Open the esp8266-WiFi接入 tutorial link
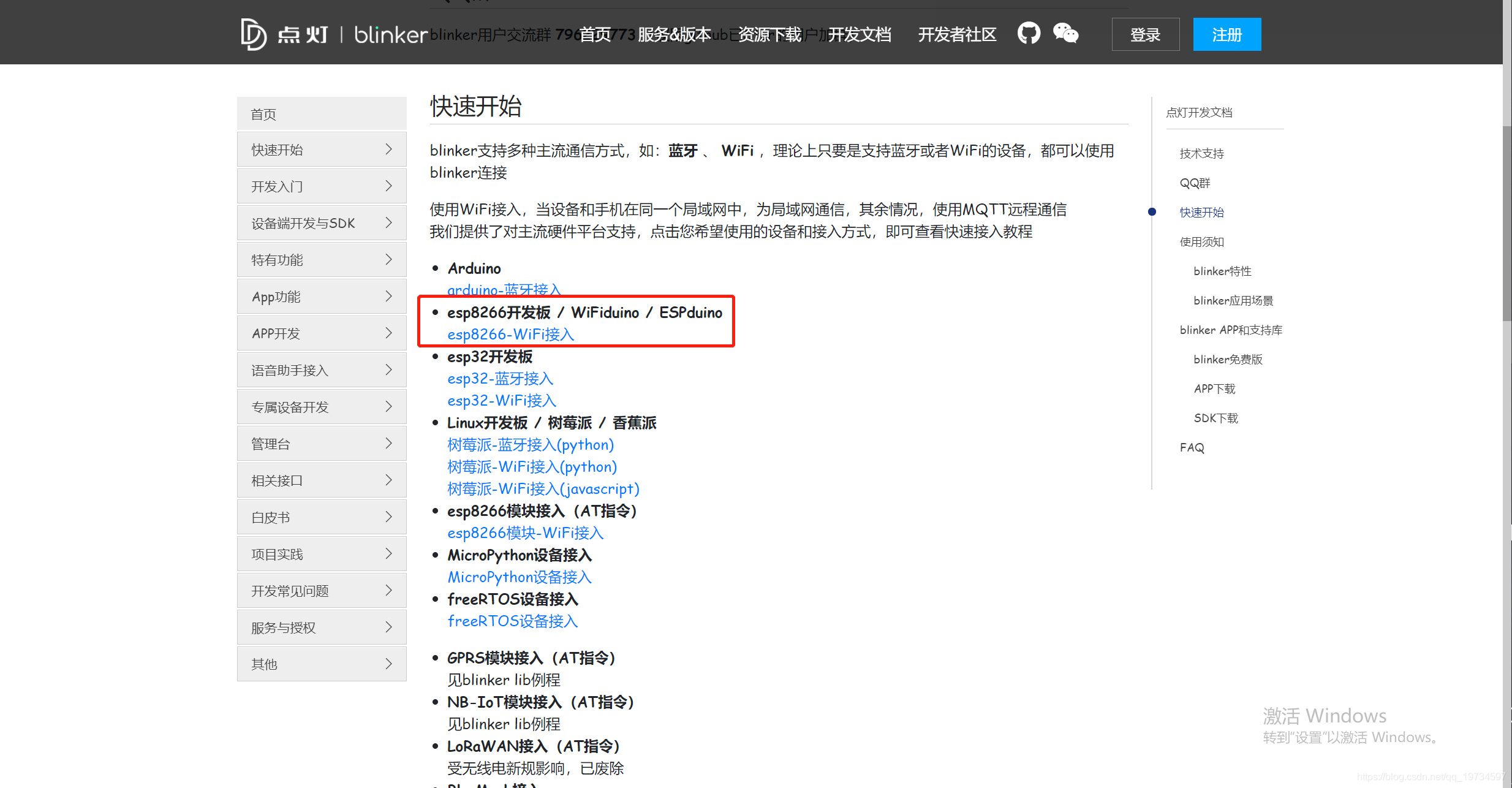The width and height of the screenshot is (1512, 788). coord(510,334)
